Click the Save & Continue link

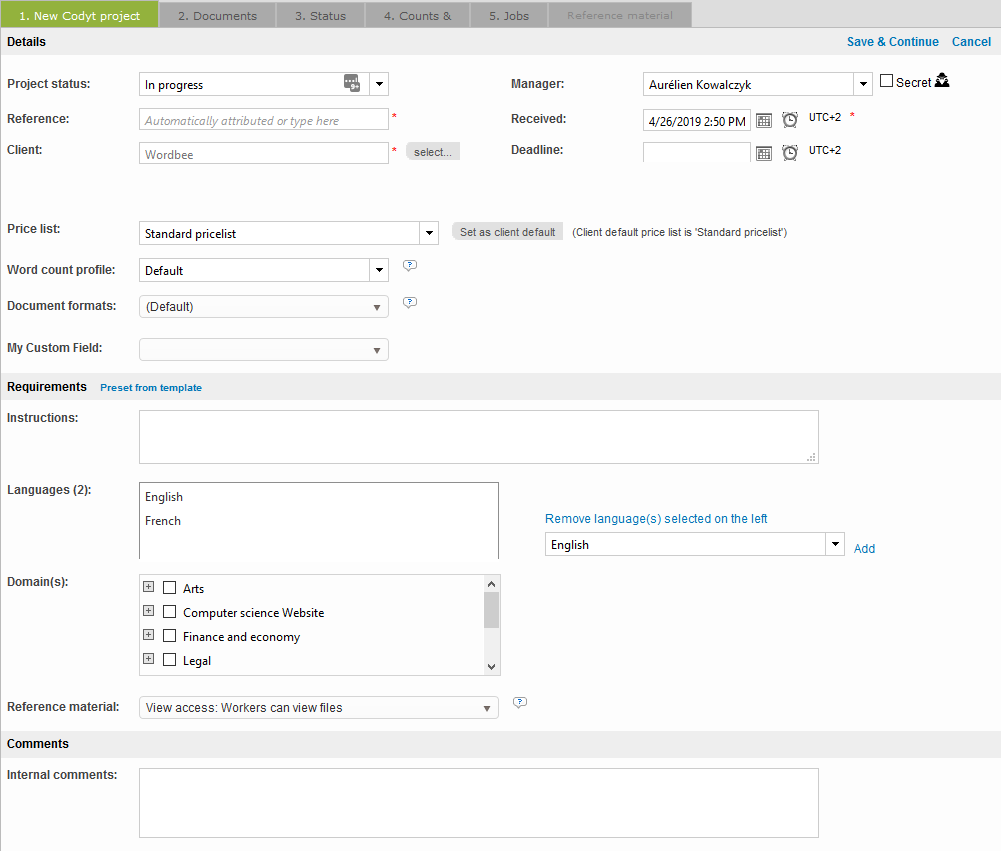point(892,42)
